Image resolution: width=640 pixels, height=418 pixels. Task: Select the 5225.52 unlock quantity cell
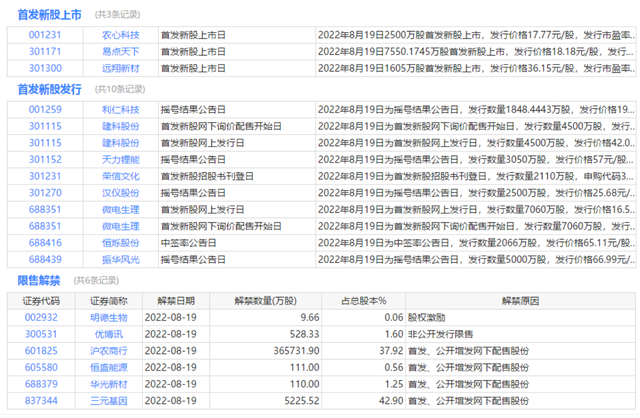[x=266, y=401]
